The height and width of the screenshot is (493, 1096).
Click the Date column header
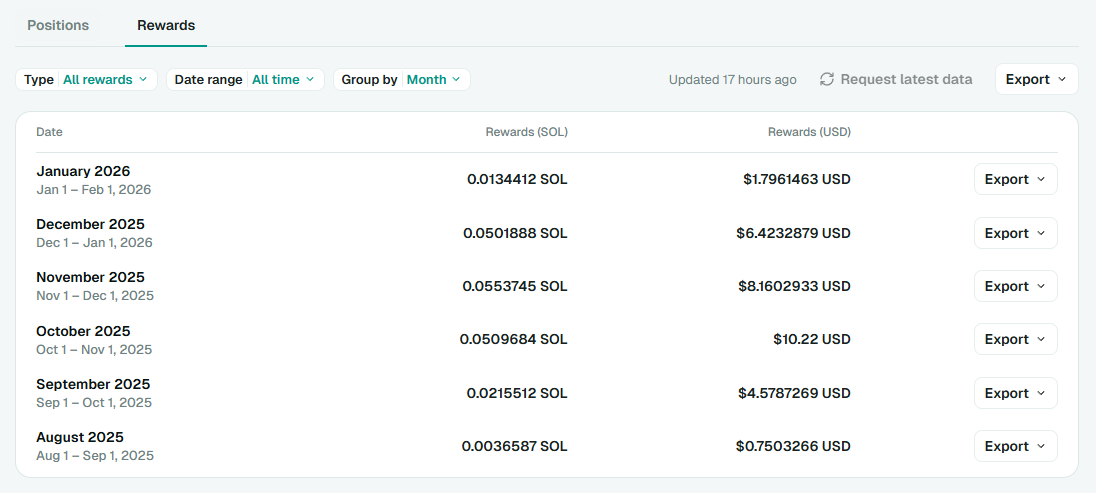pyautogui.click(x=49, y=132)
